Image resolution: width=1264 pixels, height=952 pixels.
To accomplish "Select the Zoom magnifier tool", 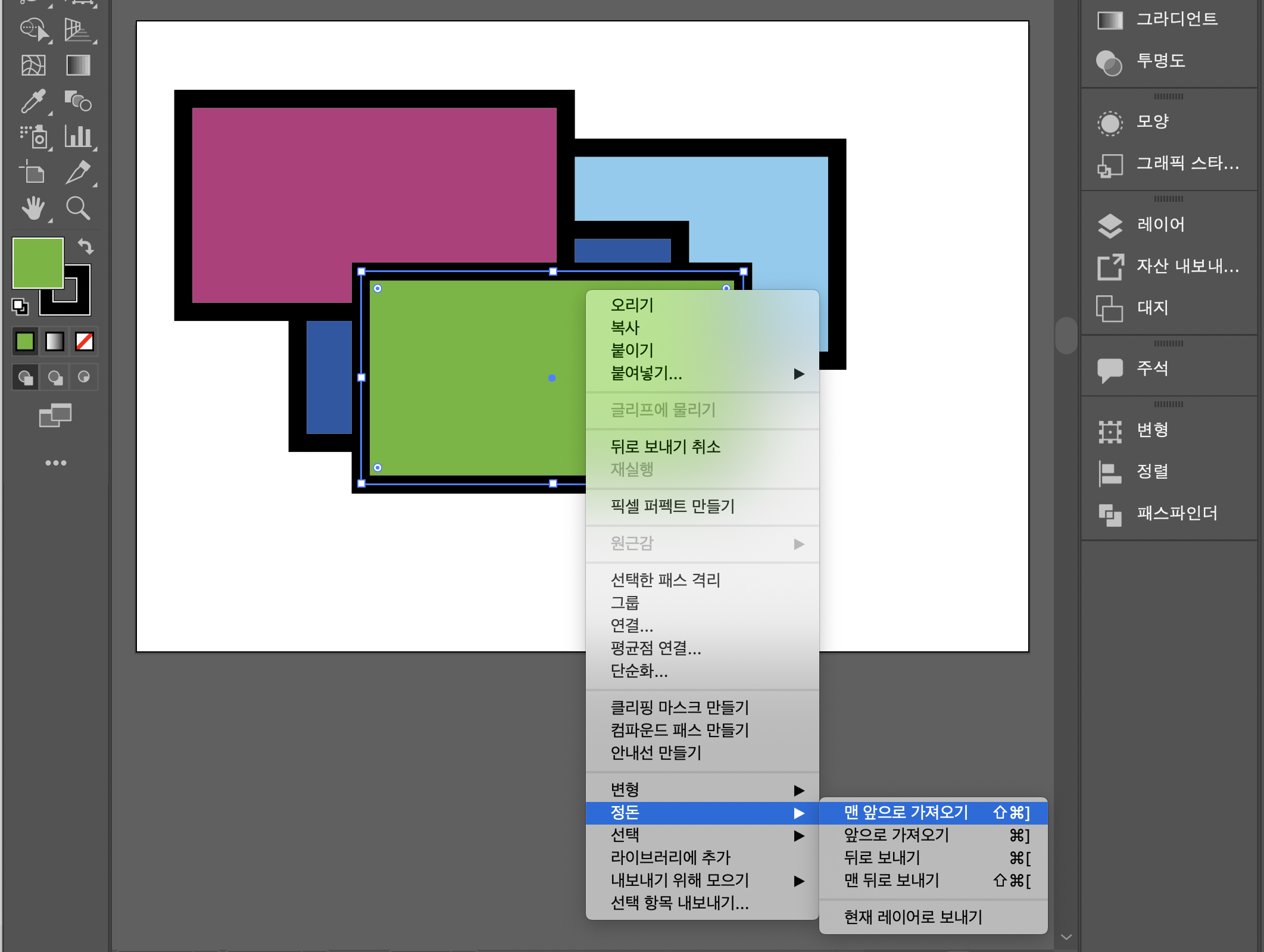I will click(x=78, y=208).
